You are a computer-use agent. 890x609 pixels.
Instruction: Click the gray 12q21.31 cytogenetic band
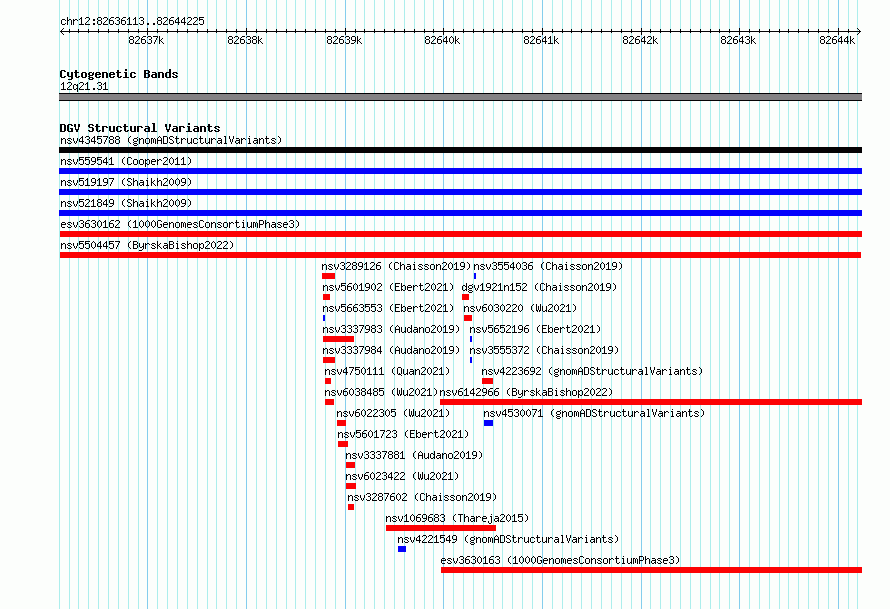460,97
